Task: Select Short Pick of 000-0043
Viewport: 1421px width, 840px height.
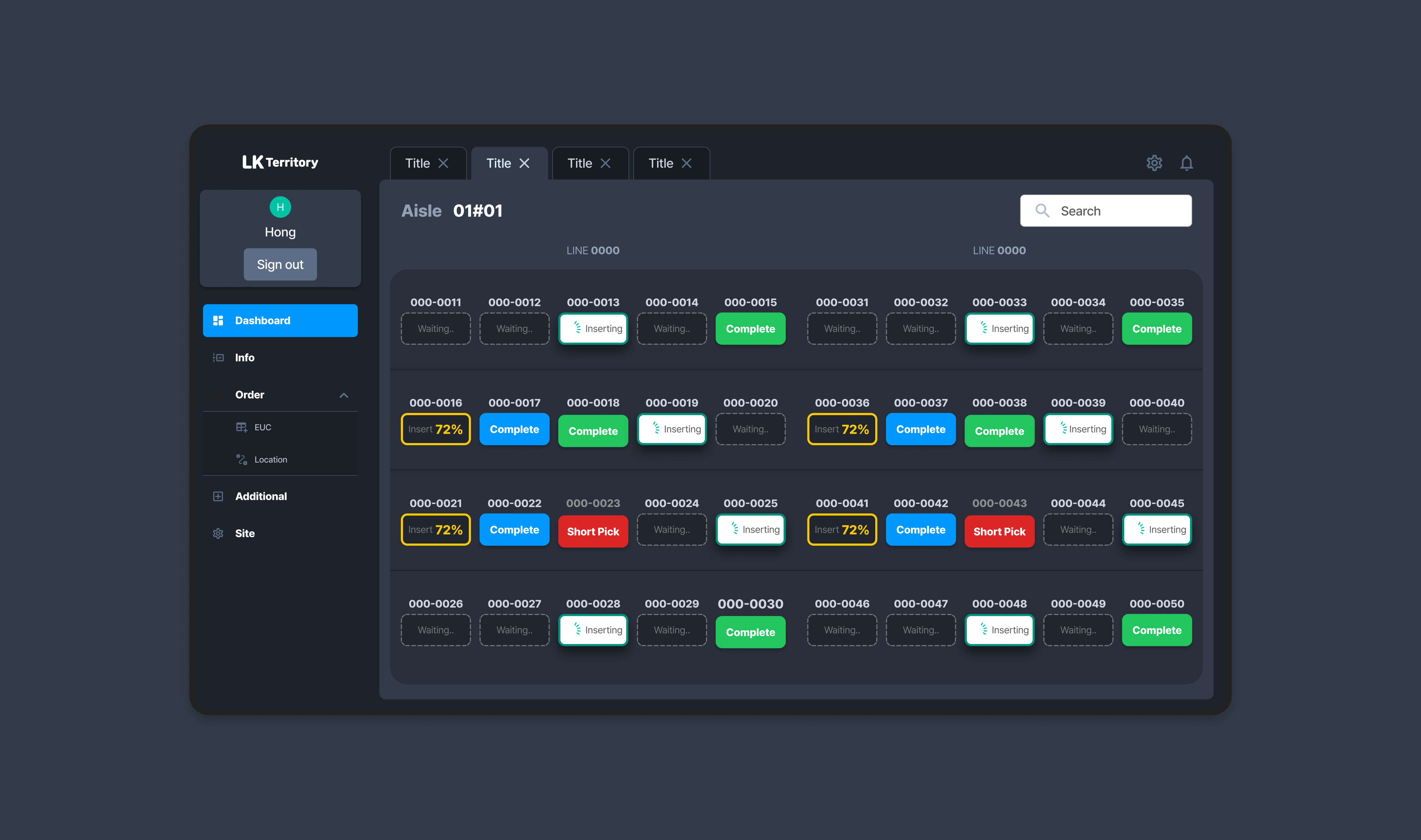Action: click(x=999, y=532)
